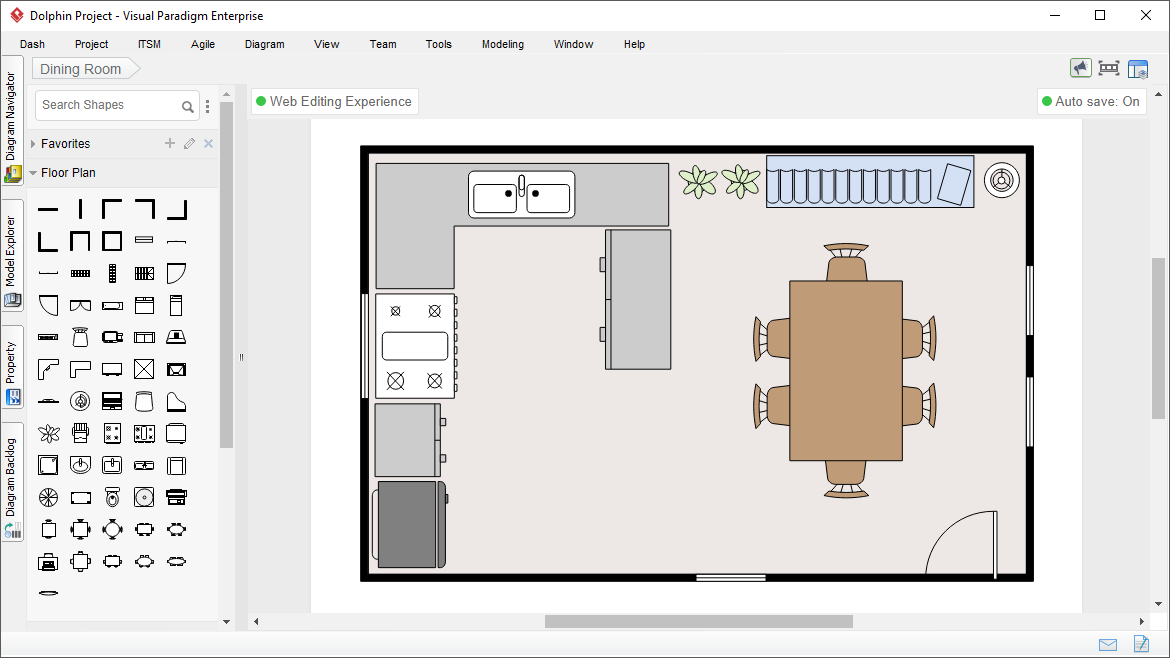The width and height of the screenshot is (1170, 658).
Task: Click the palette scroll down arrow
Action: [226, 621]
